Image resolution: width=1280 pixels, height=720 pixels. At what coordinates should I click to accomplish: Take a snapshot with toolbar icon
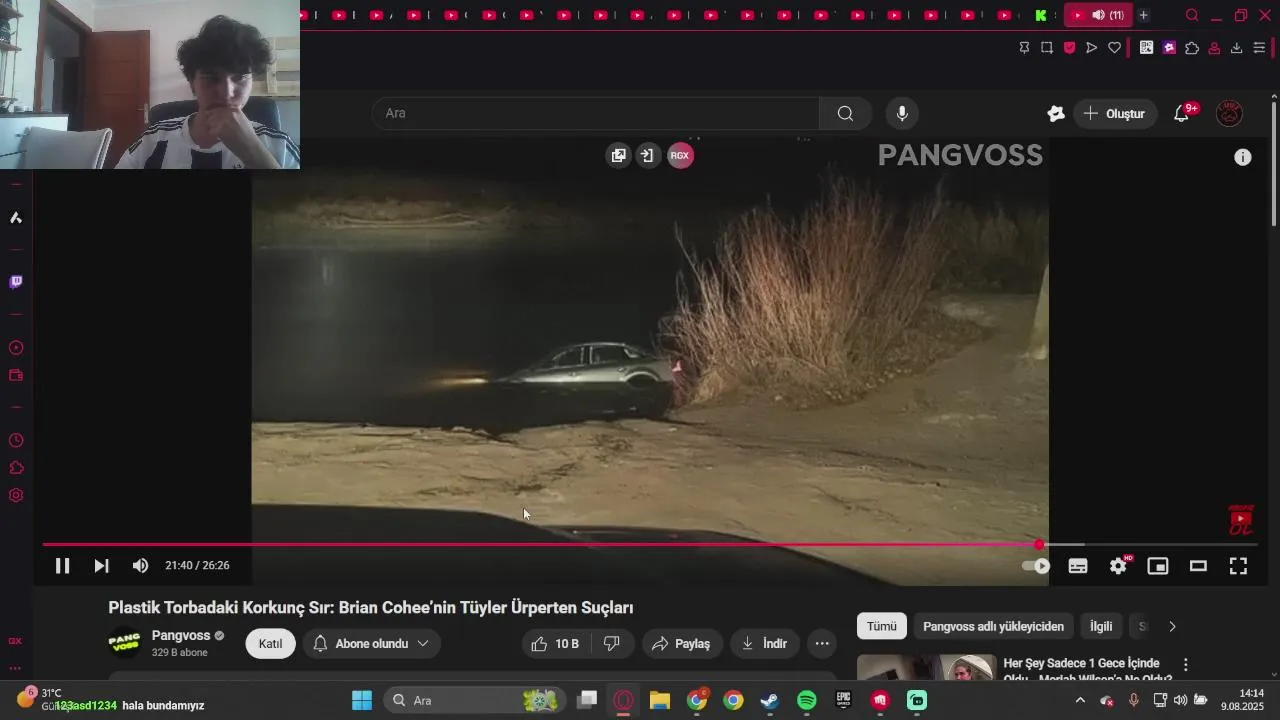pos(1047,47)
